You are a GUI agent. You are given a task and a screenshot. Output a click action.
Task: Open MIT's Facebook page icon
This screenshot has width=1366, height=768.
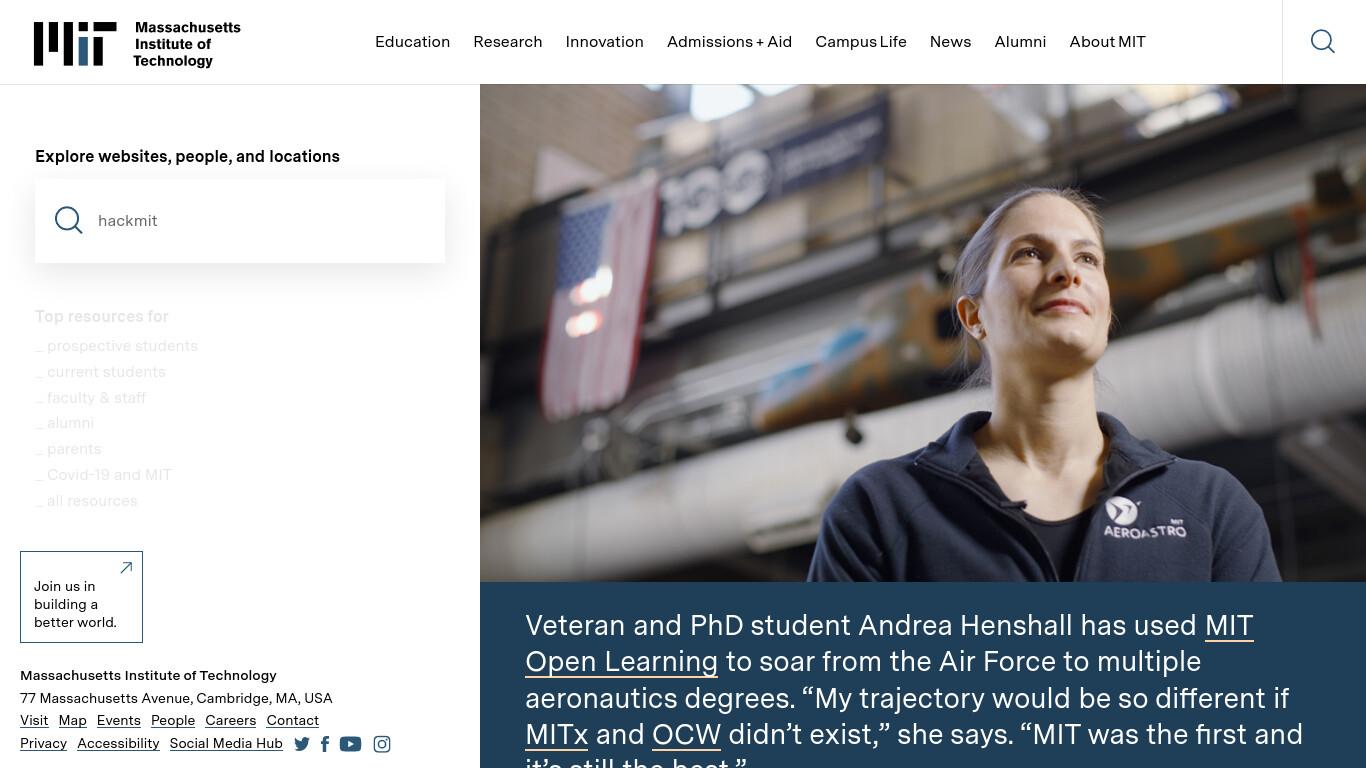tap(325, 744)
